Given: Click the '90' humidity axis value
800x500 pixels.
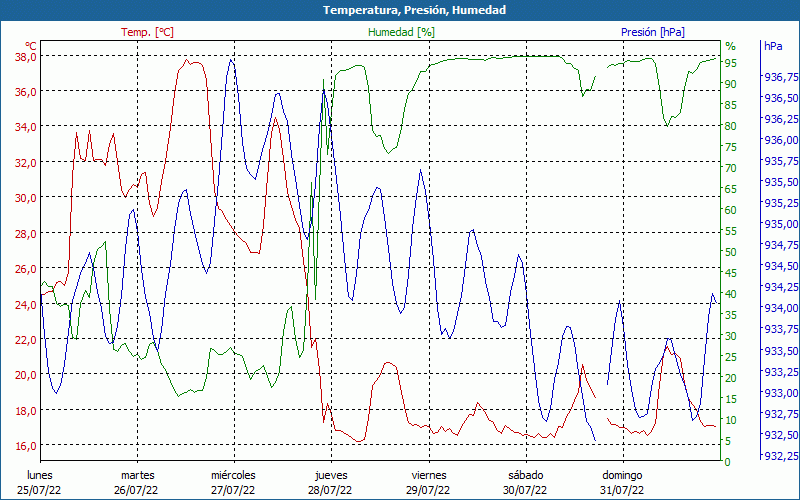Looking at the screenshot, I should pos(731,84).
